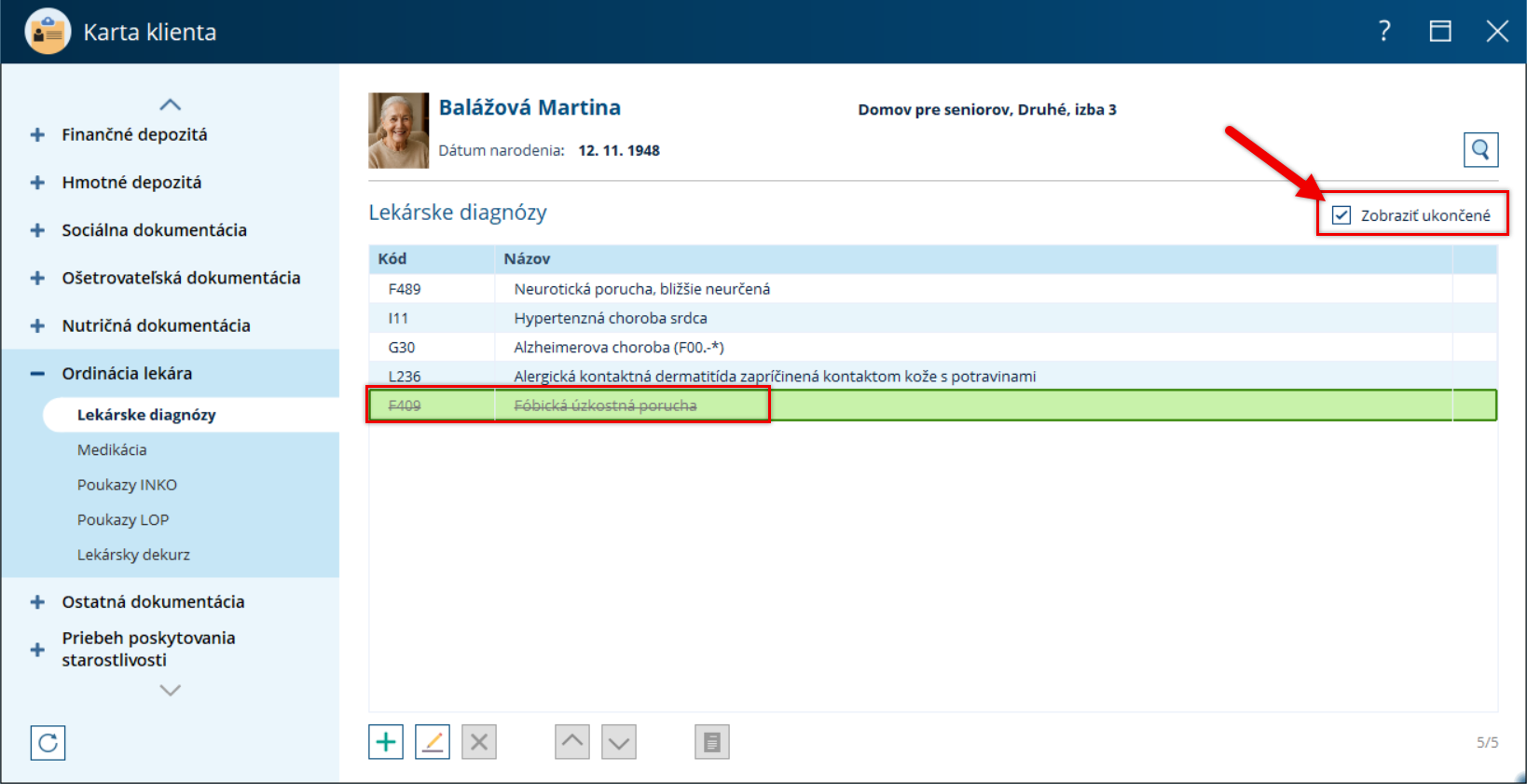This screenshot has width=1527, height=784.
Task: Open the Medikácia submenu item
Action: coord(112,449)
